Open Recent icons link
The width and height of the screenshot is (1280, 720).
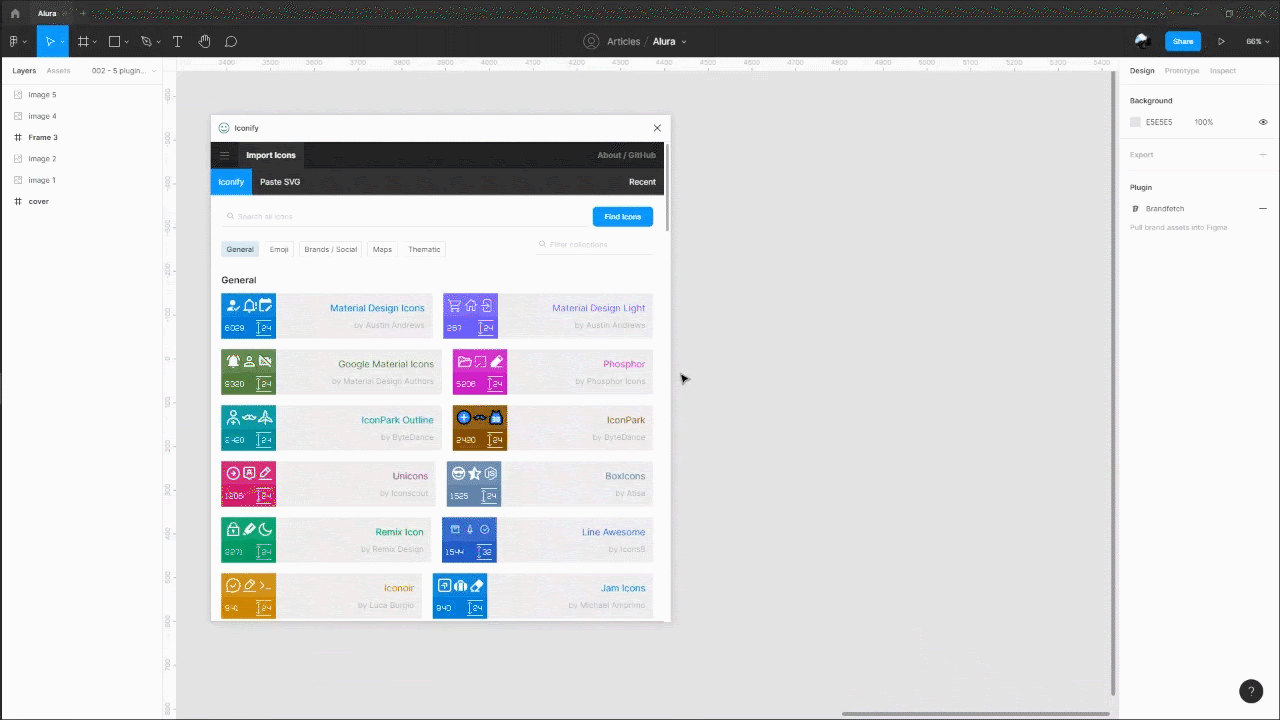(x=642, y=182)
